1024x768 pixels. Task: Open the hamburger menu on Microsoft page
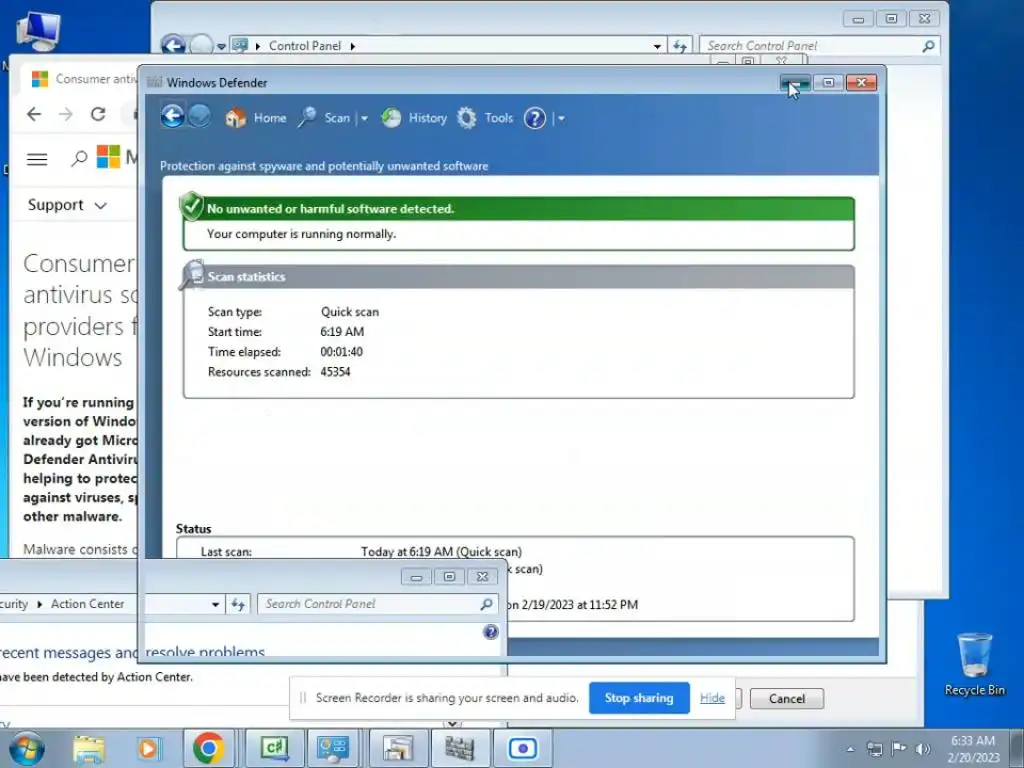coord(37,159)
